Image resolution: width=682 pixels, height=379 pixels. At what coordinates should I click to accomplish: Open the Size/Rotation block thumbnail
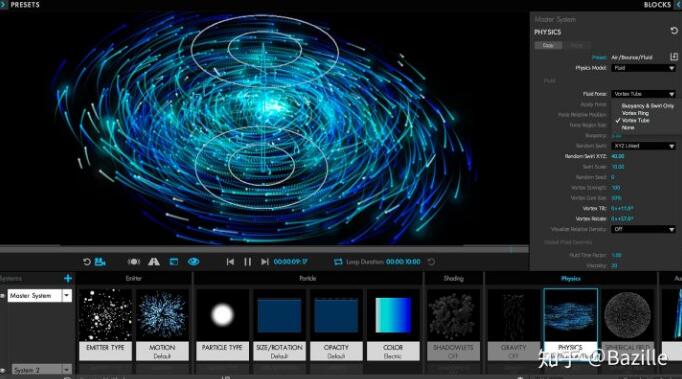pos(279,315)
